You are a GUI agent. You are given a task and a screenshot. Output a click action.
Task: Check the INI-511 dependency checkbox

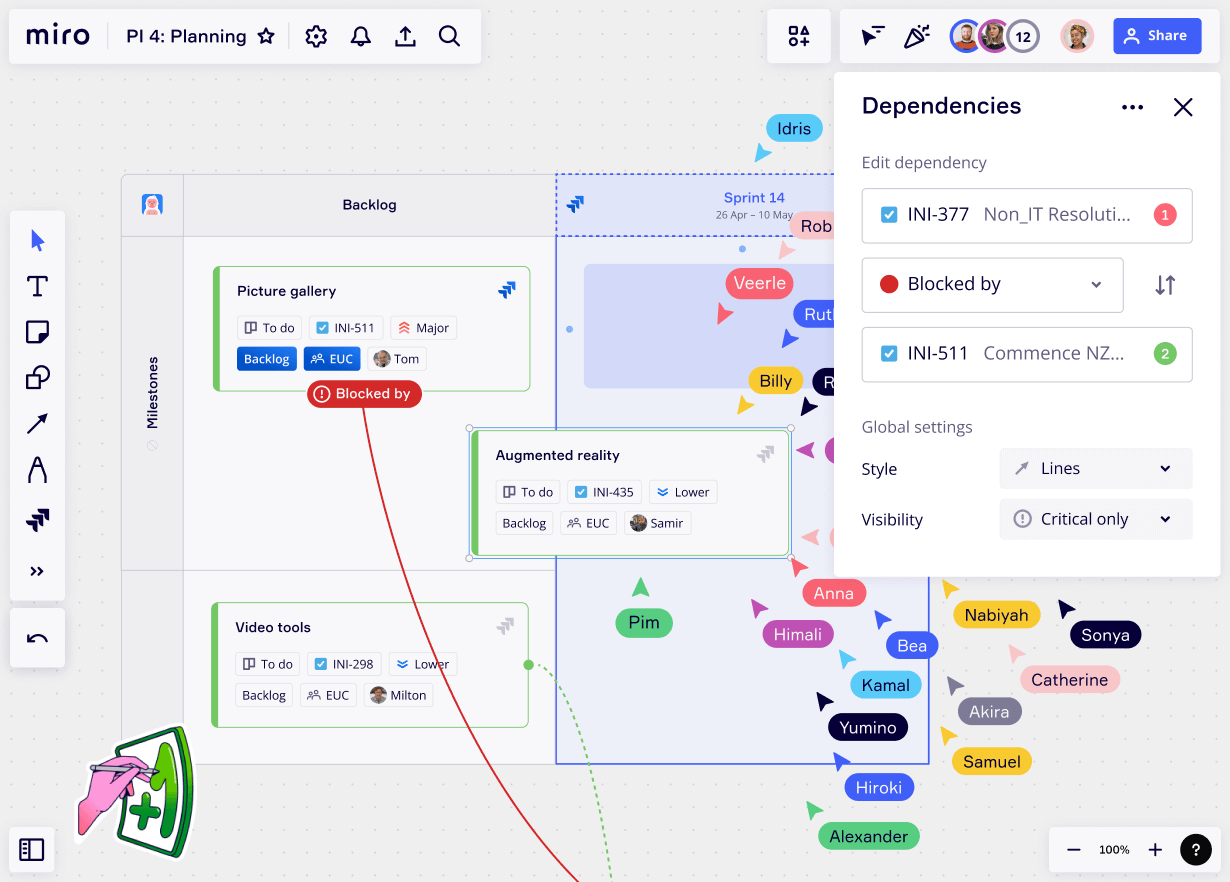[889, 354]
